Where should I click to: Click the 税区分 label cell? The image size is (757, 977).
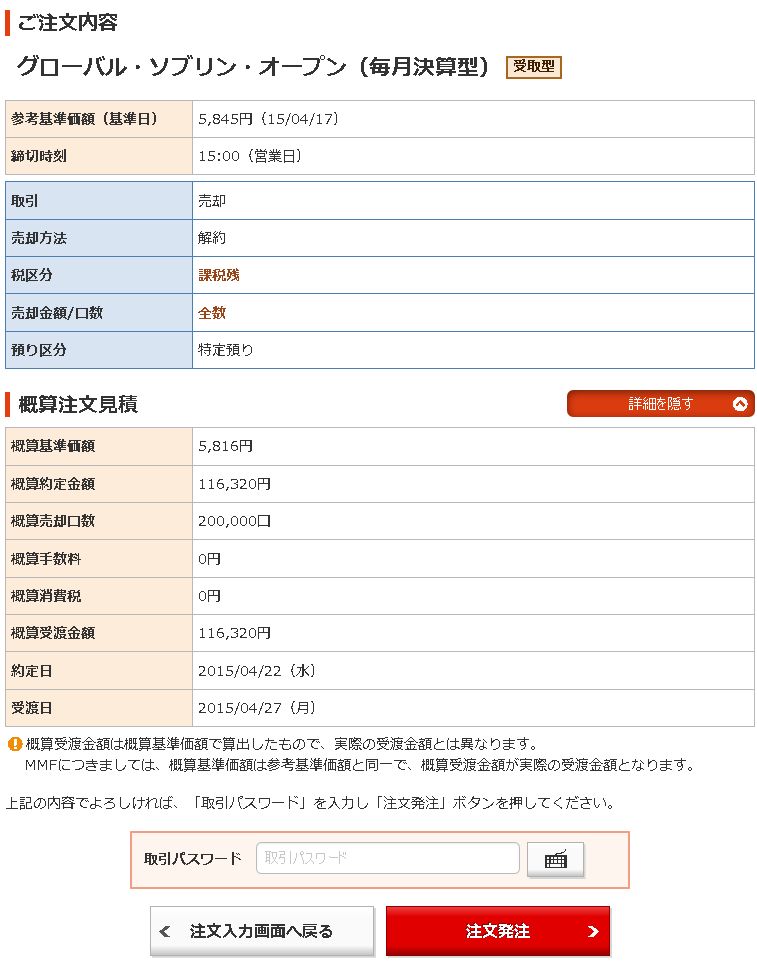pyautogui.click(x=99, y=275)
